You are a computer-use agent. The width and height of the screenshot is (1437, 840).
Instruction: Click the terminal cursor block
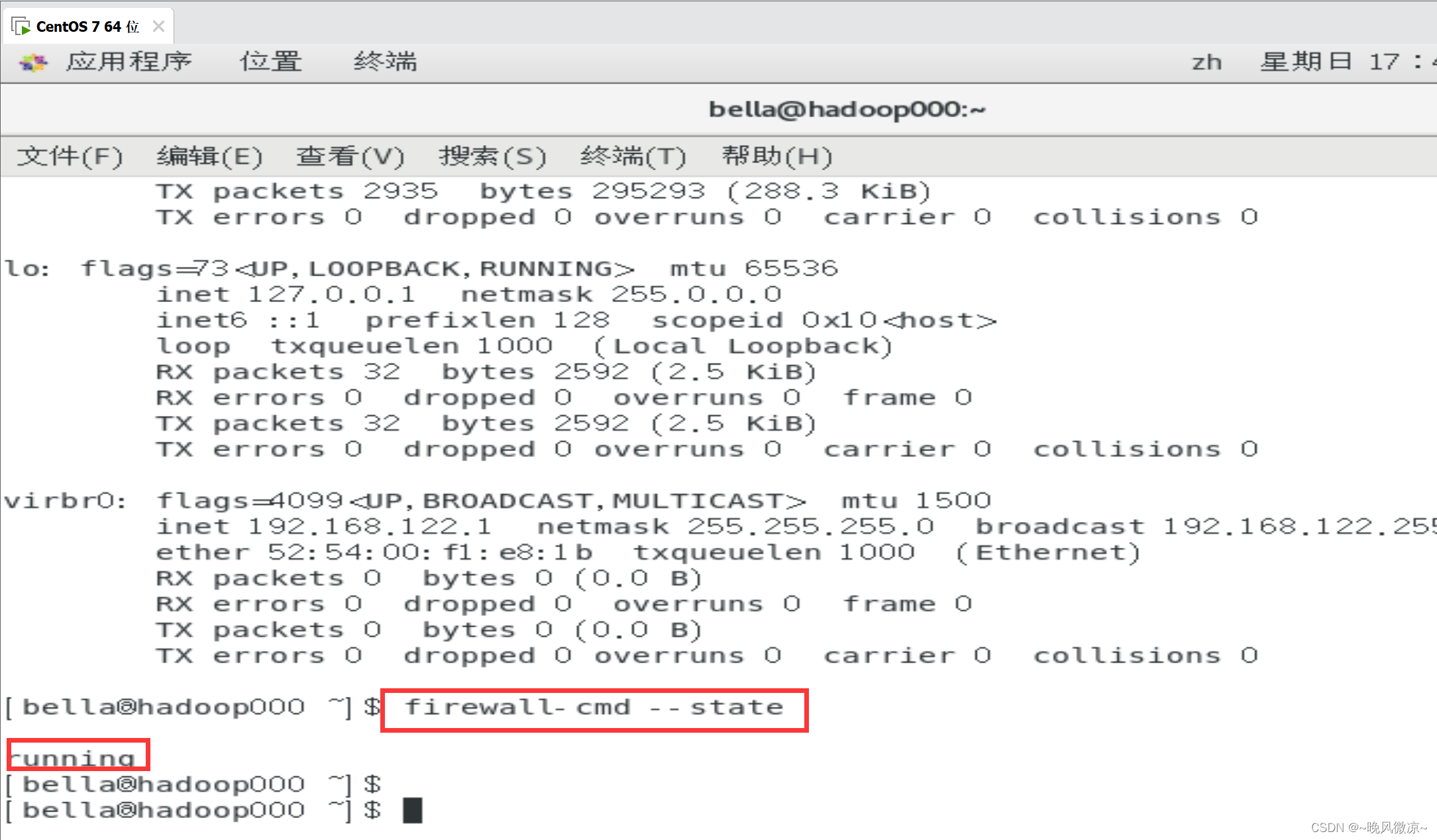click(x=412, y=810)
